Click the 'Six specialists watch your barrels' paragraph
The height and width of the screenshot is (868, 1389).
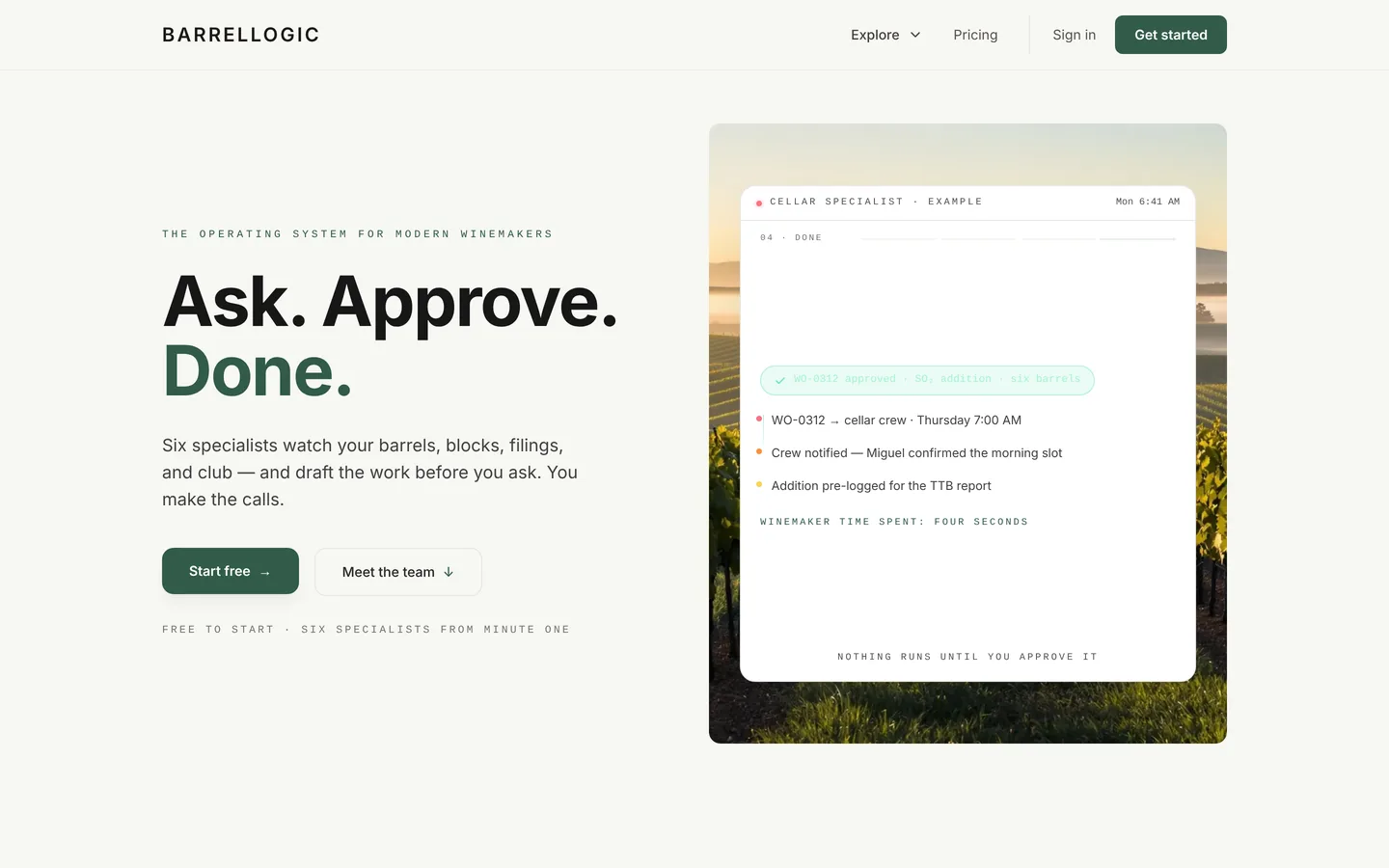click(x=369, y=473)
